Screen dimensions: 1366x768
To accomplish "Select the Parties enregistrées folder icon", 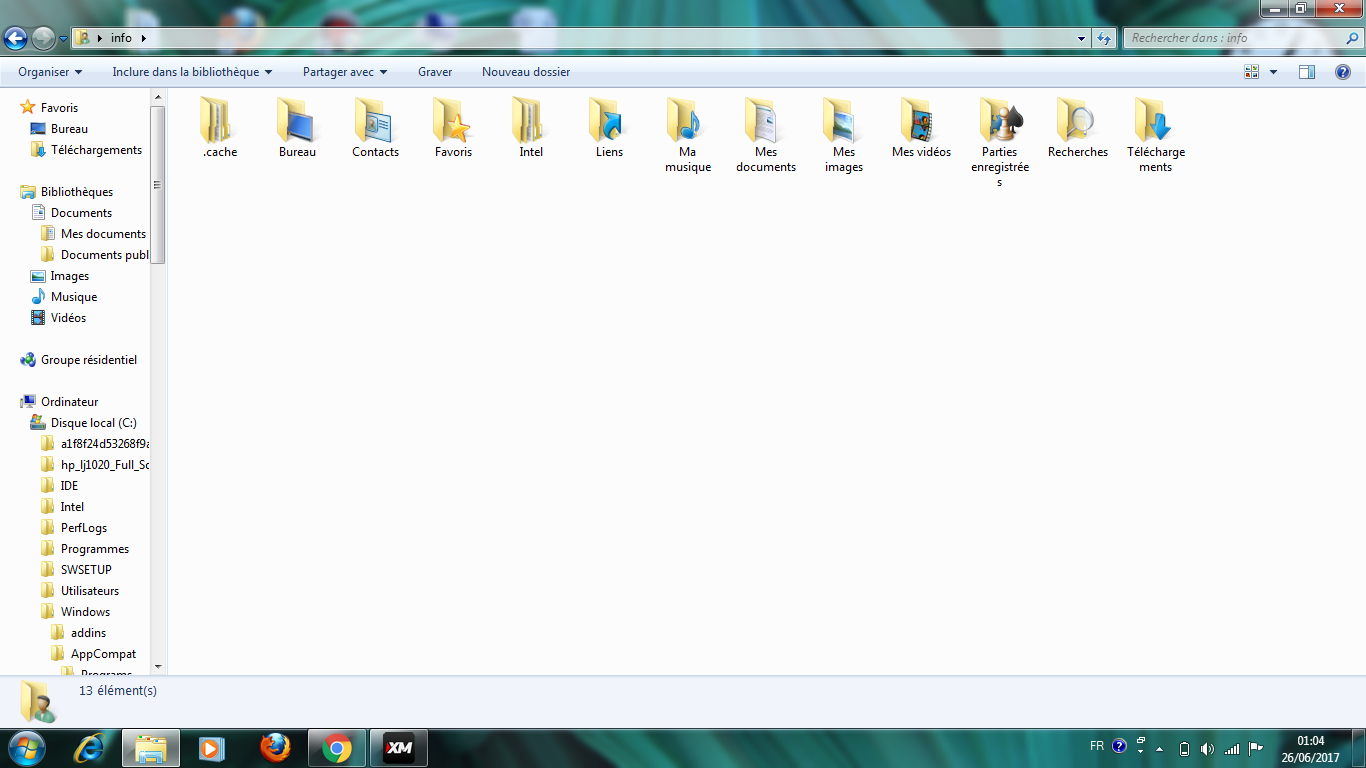I will point(999,121).
